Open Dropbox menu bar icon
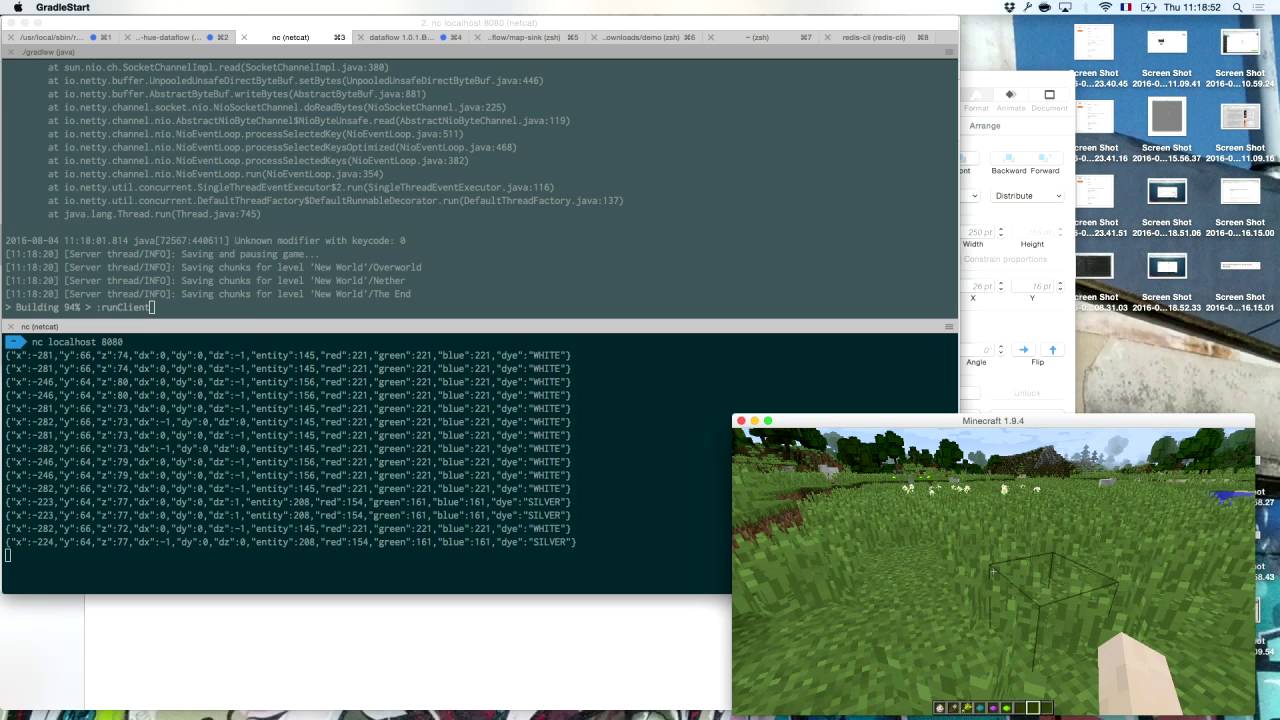 tap(1010, 7)
